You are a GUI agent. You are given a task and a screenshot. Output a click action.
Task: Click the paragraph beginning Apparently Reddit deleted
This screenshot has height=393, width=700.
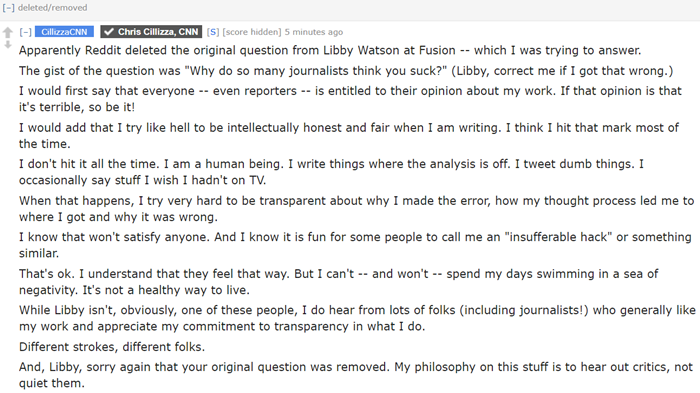coord(330,50)
